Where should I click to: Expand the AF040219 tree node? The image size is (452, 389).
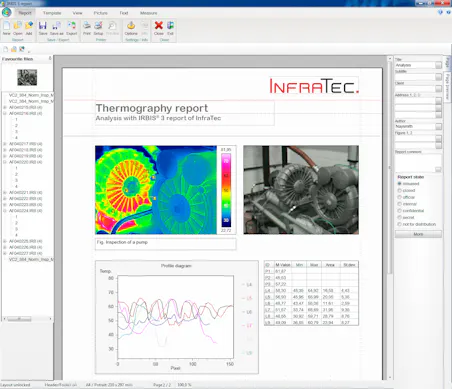(5, 156)
